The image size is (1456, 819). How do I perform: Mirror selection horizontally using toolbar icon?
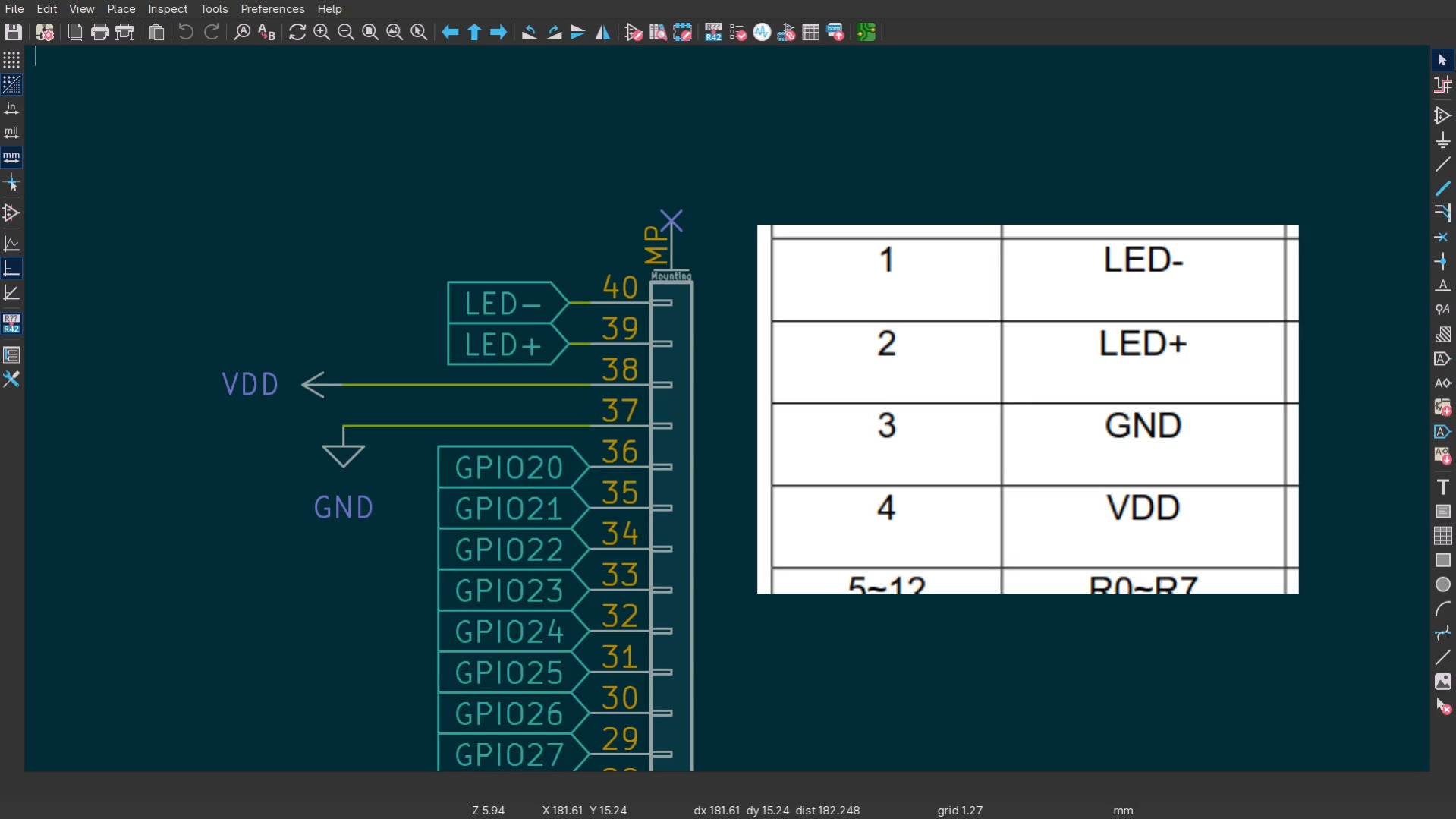(x=602, y=32)
